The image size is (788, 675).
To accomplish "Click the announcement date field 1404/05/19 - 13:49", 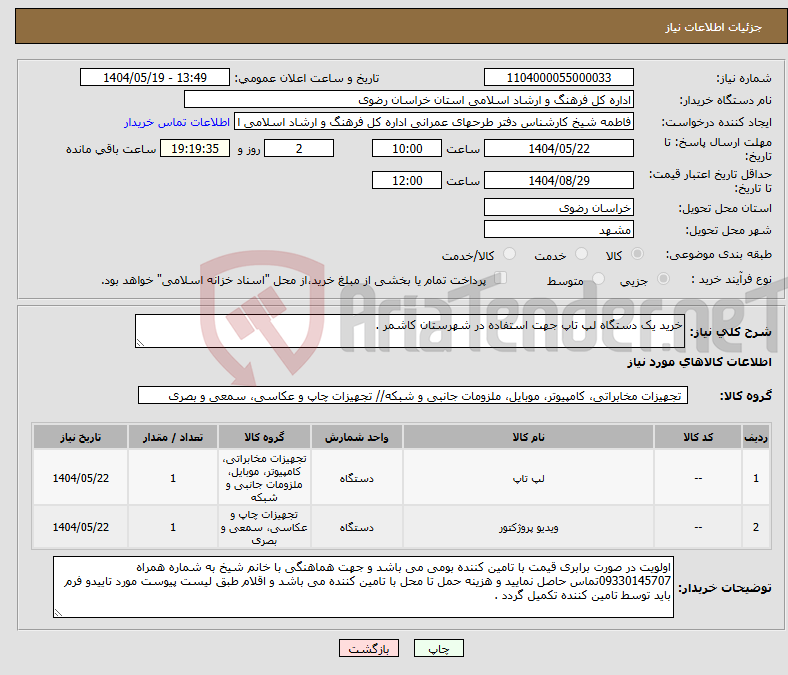I will (x=155, y=77).
